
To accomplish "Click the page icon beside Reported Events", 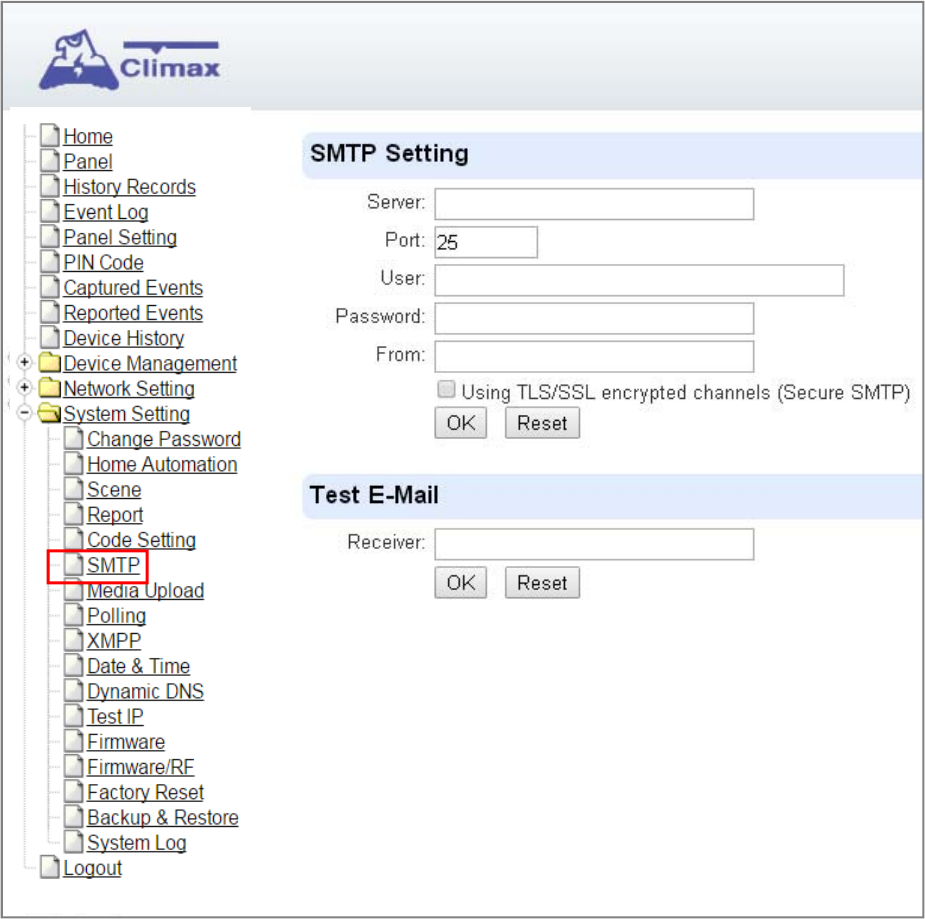I will [50, 313].
